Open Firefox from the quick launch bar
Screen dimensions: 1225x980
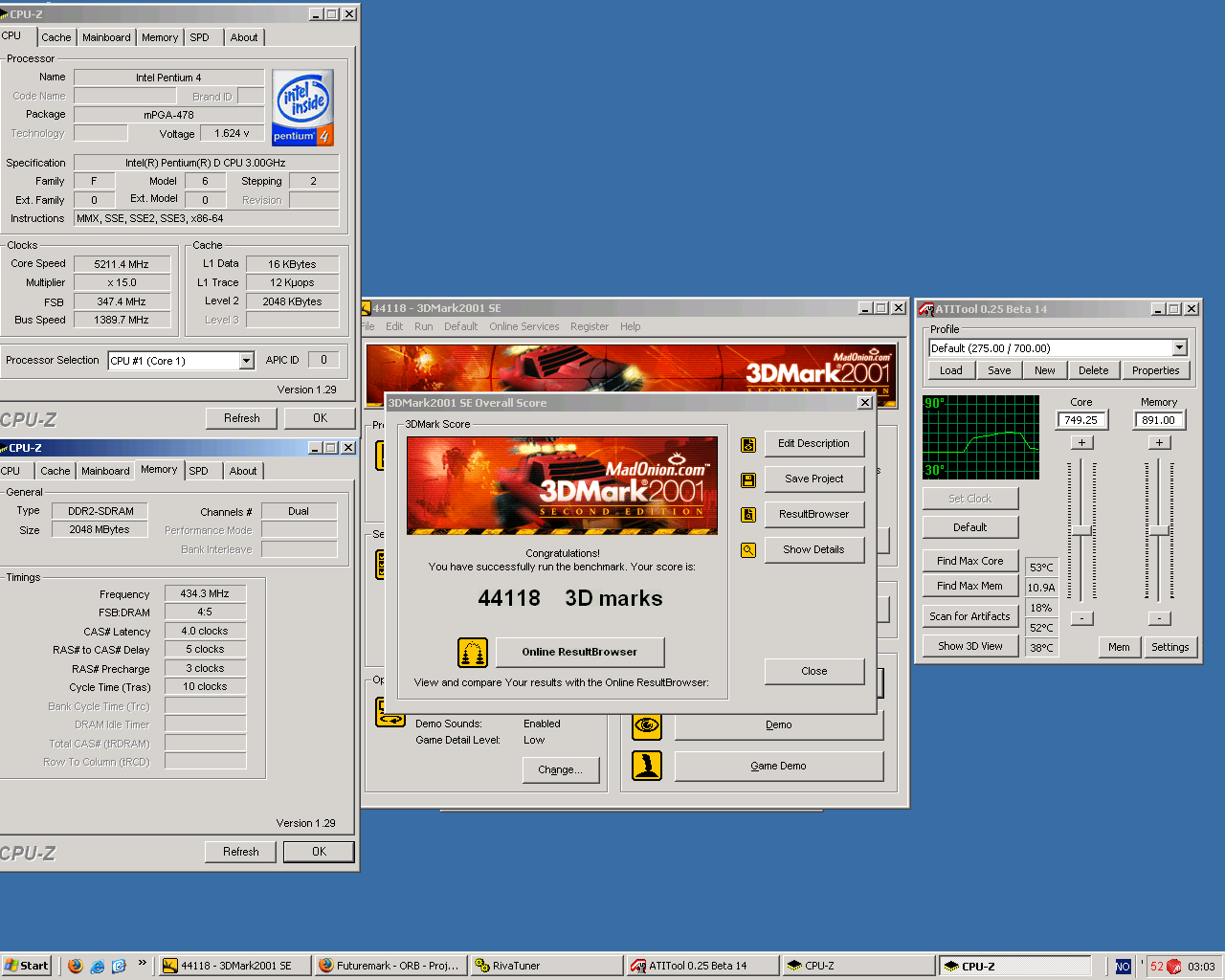pyautogui.click(x=76, y=966)
